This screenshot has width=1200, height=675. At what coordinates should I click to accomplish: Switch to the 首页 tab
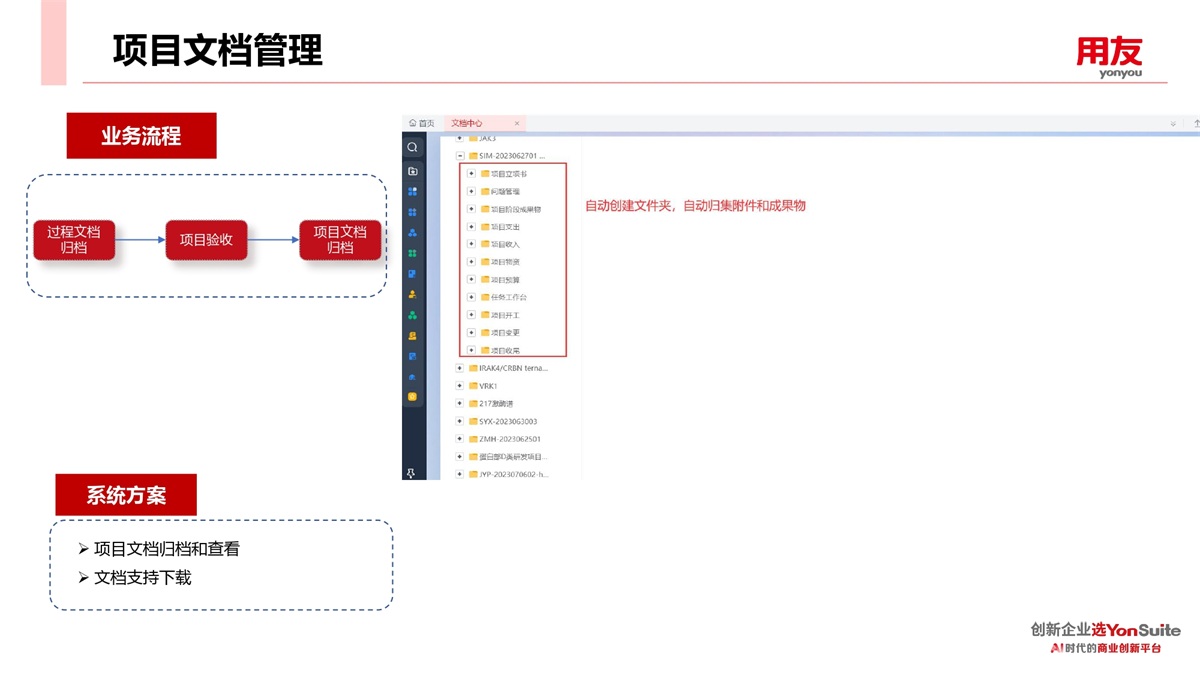tap(422, 123)
